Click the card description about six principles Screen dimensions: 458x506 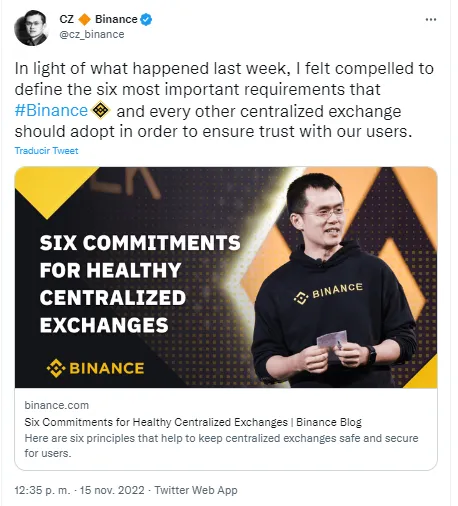coord(221,446)
